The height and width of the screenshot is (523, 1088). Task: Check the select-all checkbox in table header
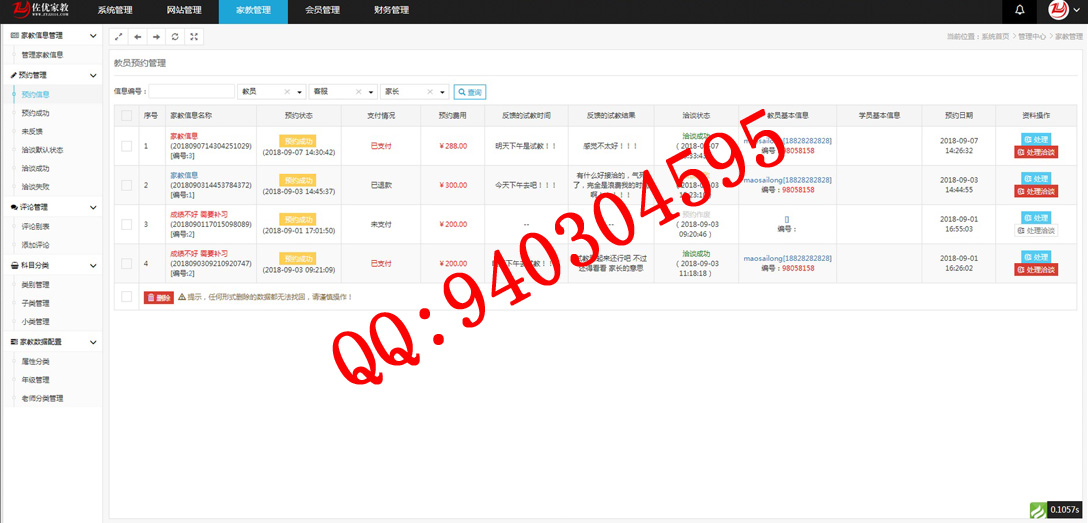pos(126,116)
